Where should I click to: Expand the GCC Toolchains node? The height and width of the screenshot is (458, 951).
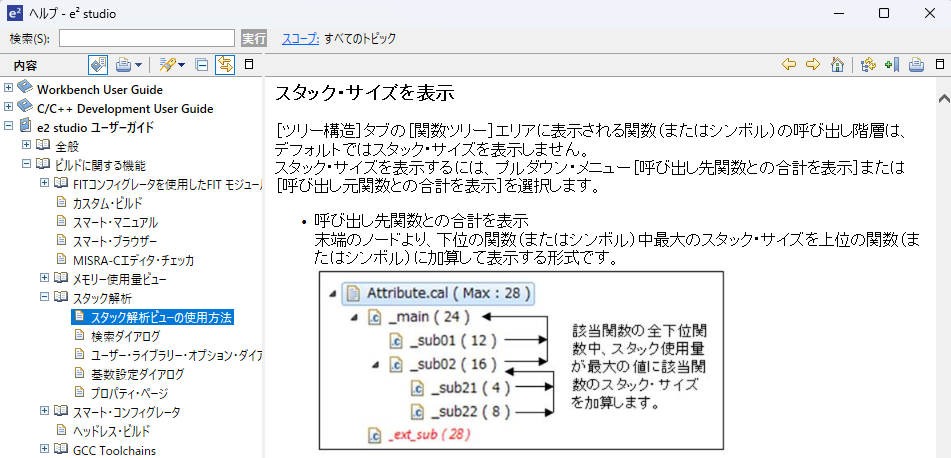pos(44,449)
